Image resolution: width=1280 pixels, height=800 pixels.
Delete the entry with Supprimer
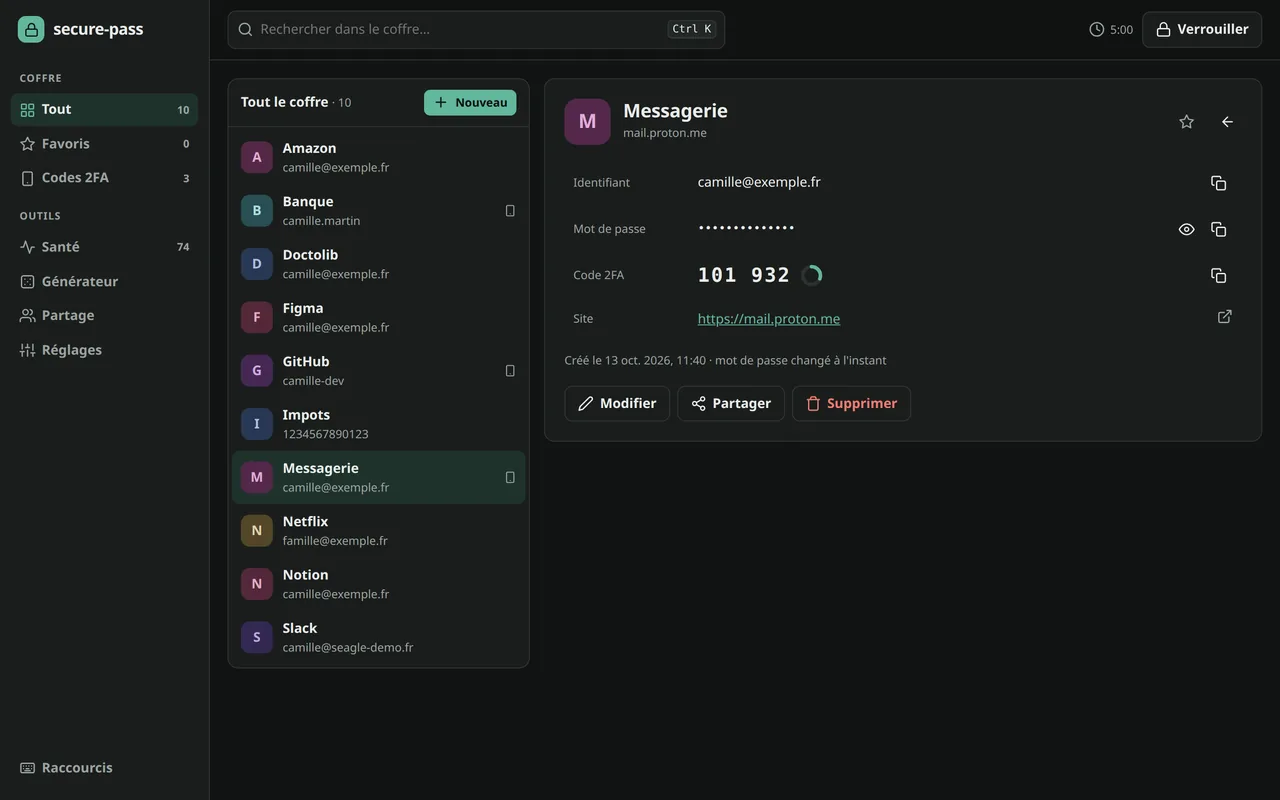[x=852, y=404]
